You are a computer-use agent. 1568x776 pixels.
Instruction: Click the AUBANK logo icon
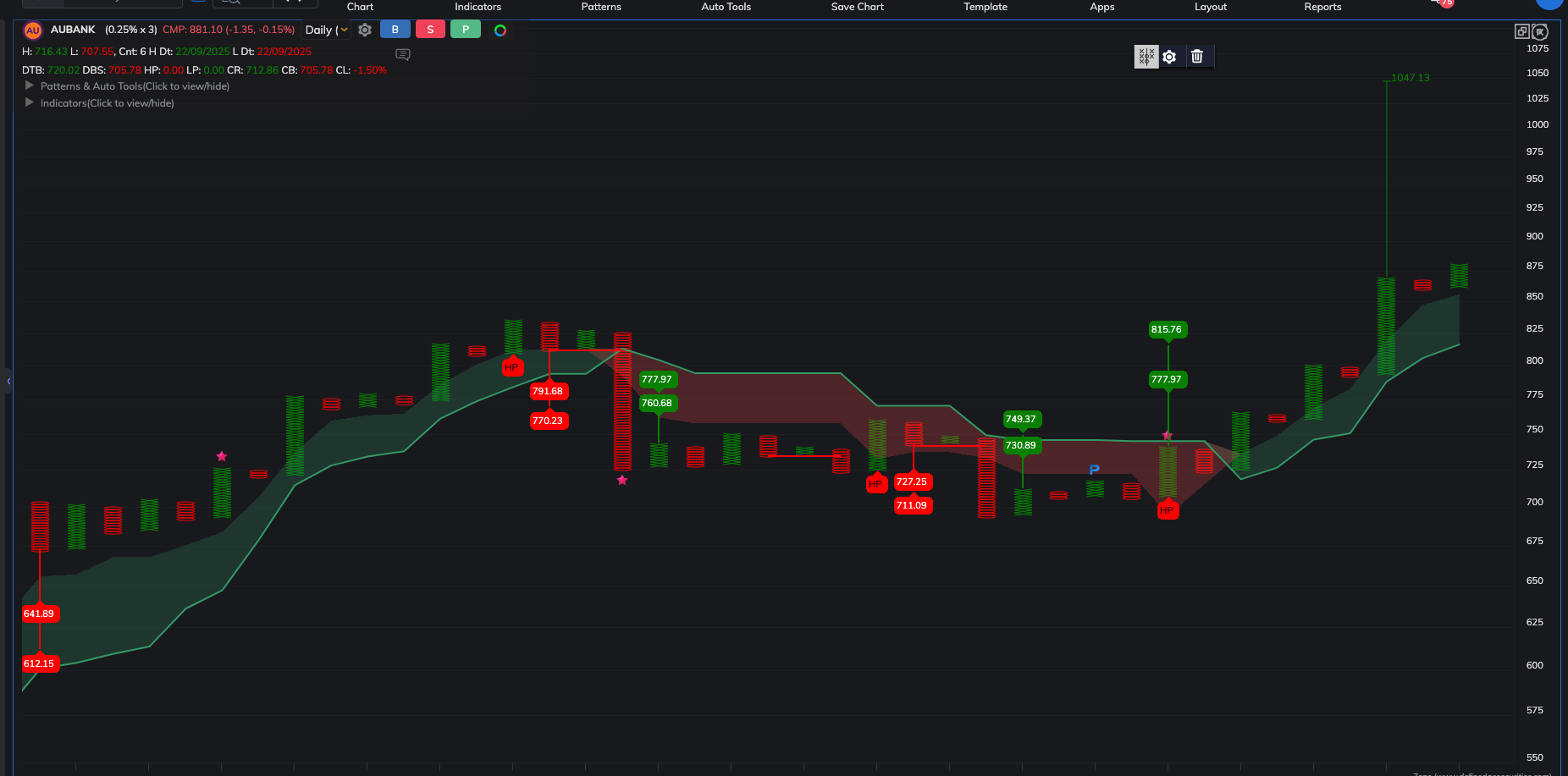33,30
